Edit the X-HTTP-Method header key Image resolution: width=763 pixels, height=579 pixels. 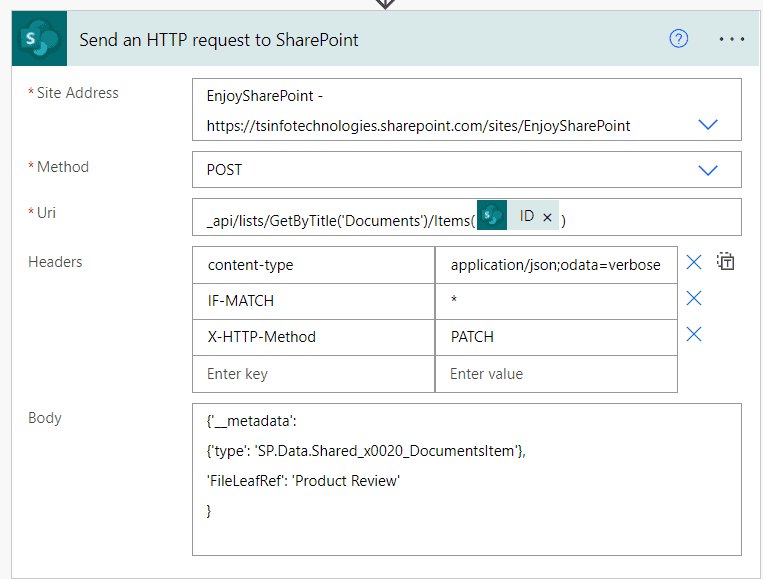tap(313, 337)
